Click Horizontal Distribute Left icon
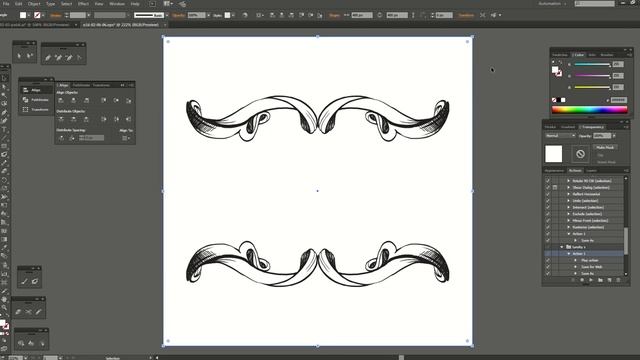This screenshot has height=360, width=640. click(104, 119)
